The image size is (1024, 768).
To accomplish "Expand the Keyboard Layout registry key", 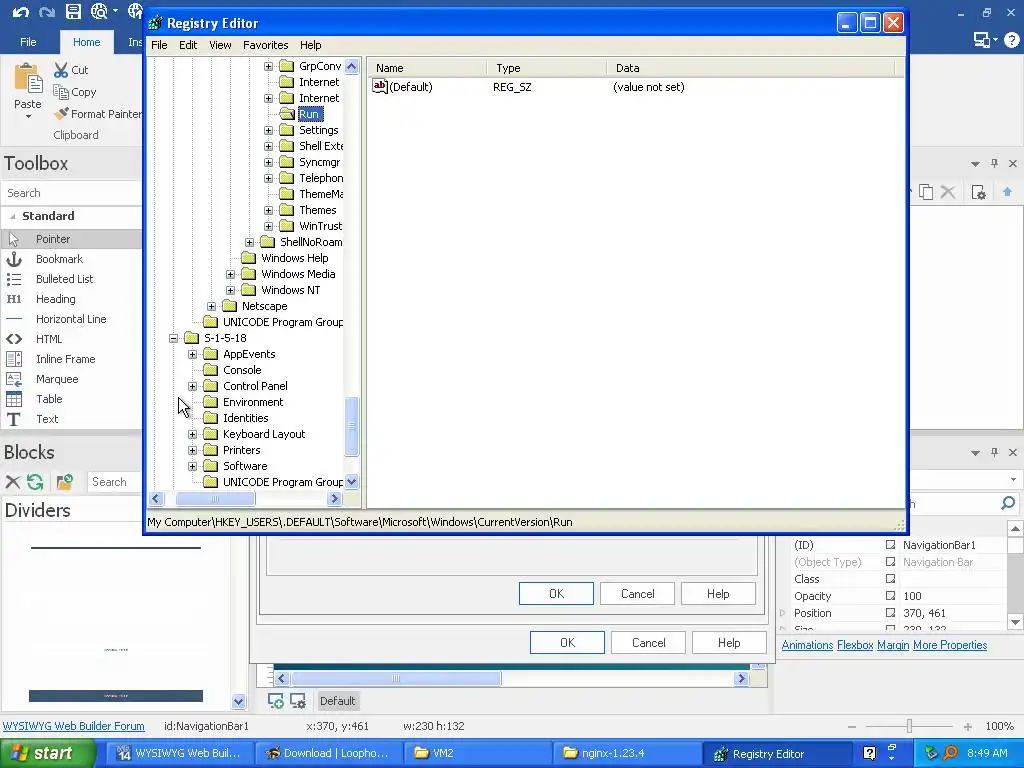I will coord(193,434).
